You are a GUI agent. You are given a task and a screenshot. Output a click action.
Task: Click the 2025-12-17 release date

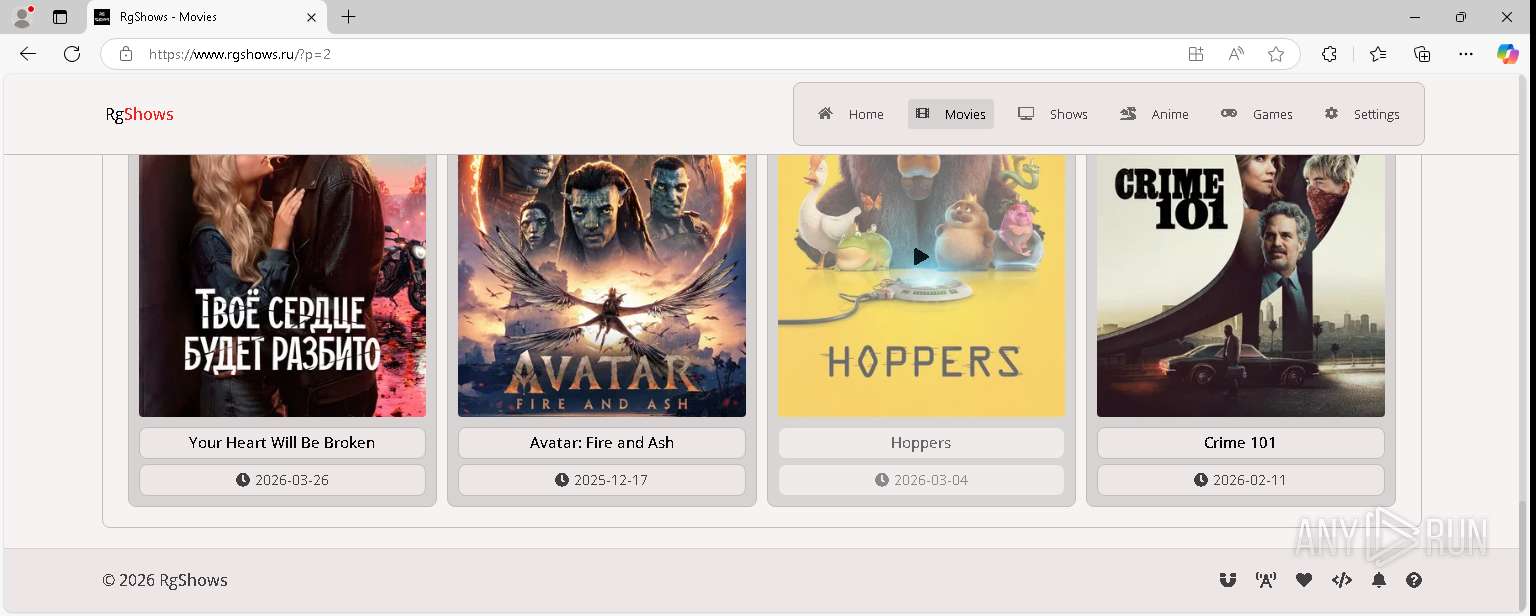click(602, 480)
